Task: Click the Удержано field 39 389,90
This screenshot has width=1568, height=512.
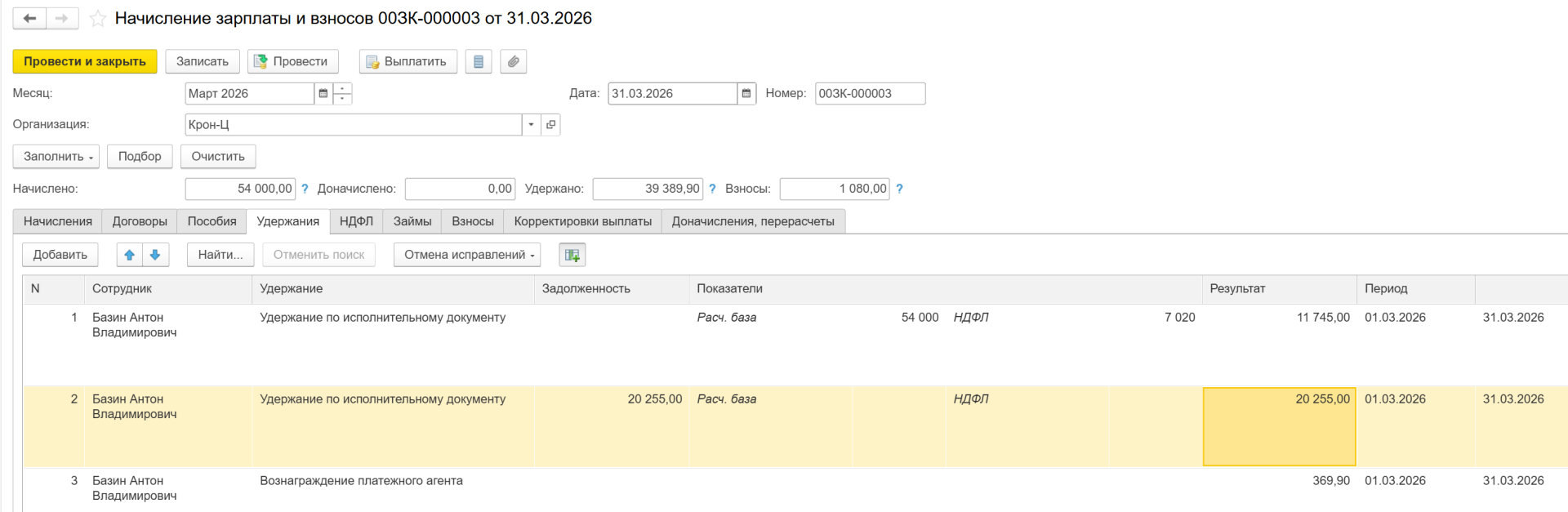Action: pyautogui.click(x=648, y=189)
